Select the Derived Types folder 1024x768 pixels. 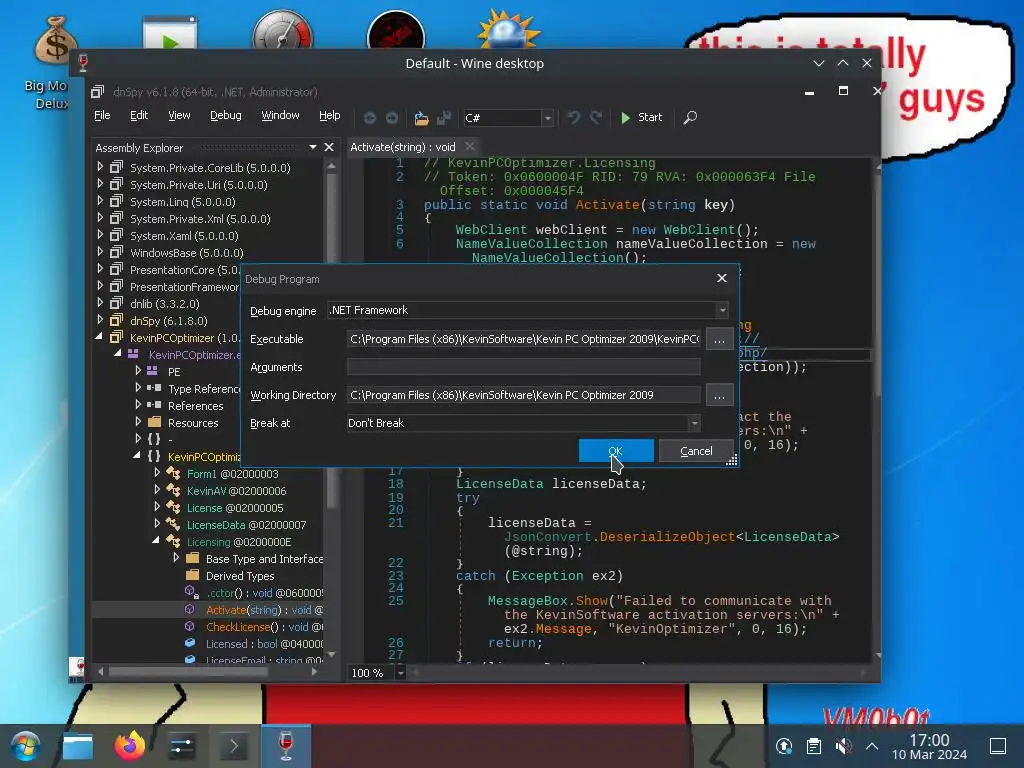click(240, 575)
